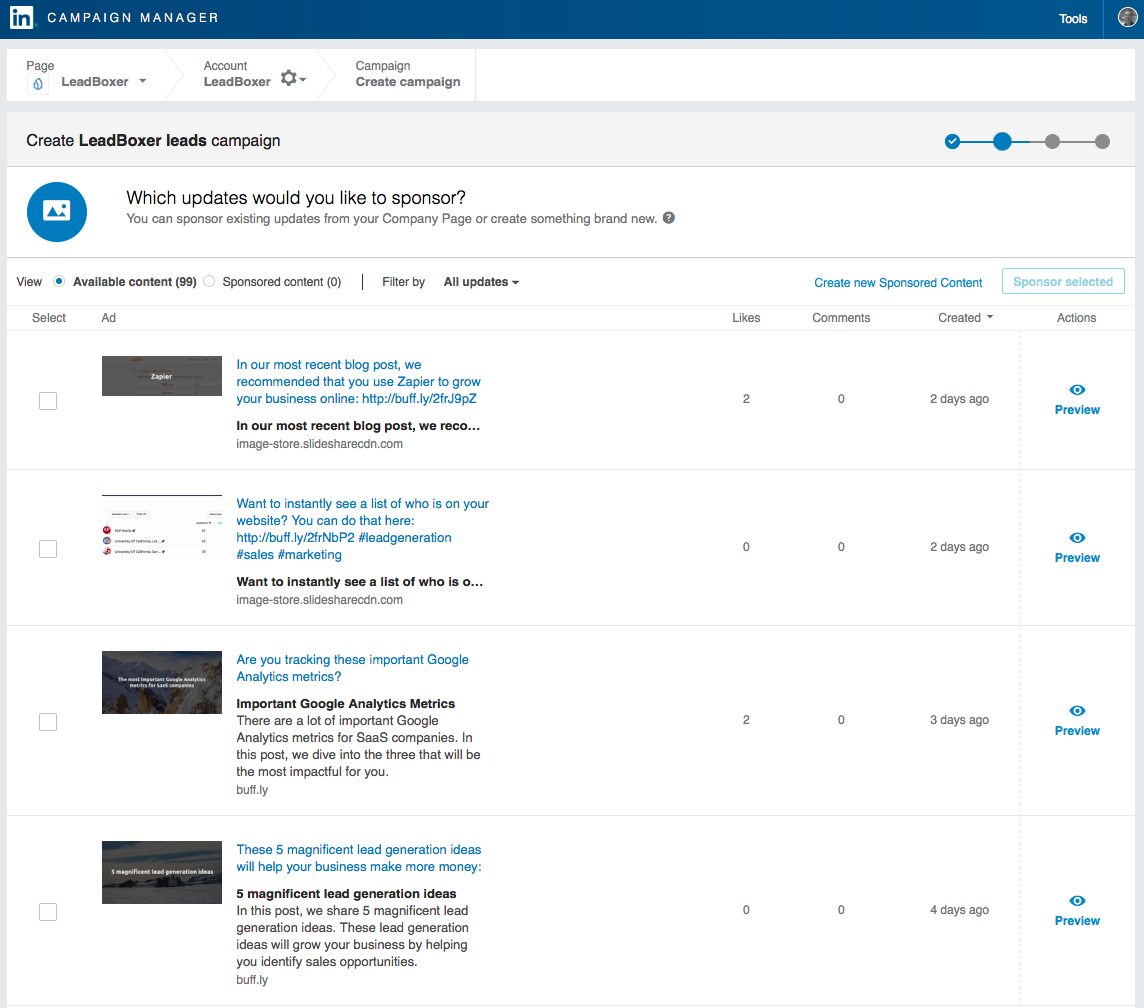1144x1008 pixels.
Task: Open account settings gear icon
Action: point(289,78)
